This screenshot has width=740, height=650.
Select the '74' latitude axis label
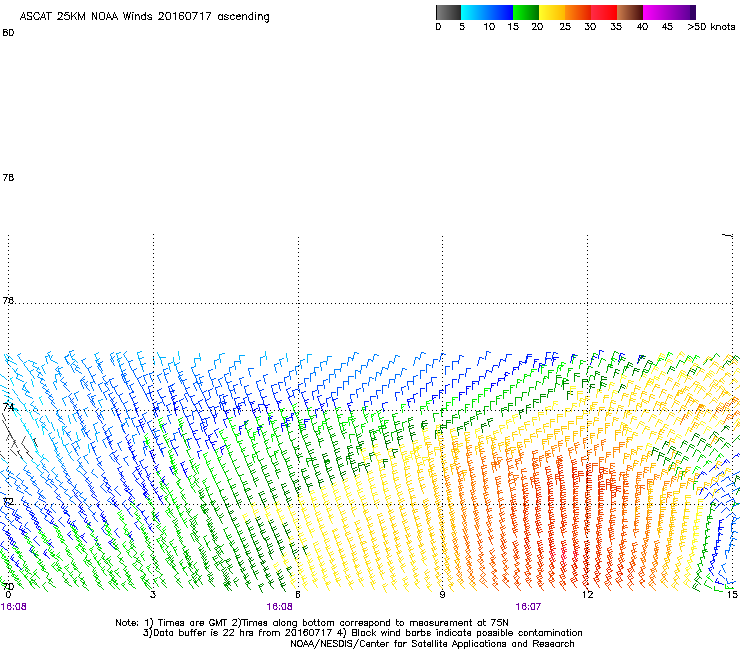(x=8, y=407)
